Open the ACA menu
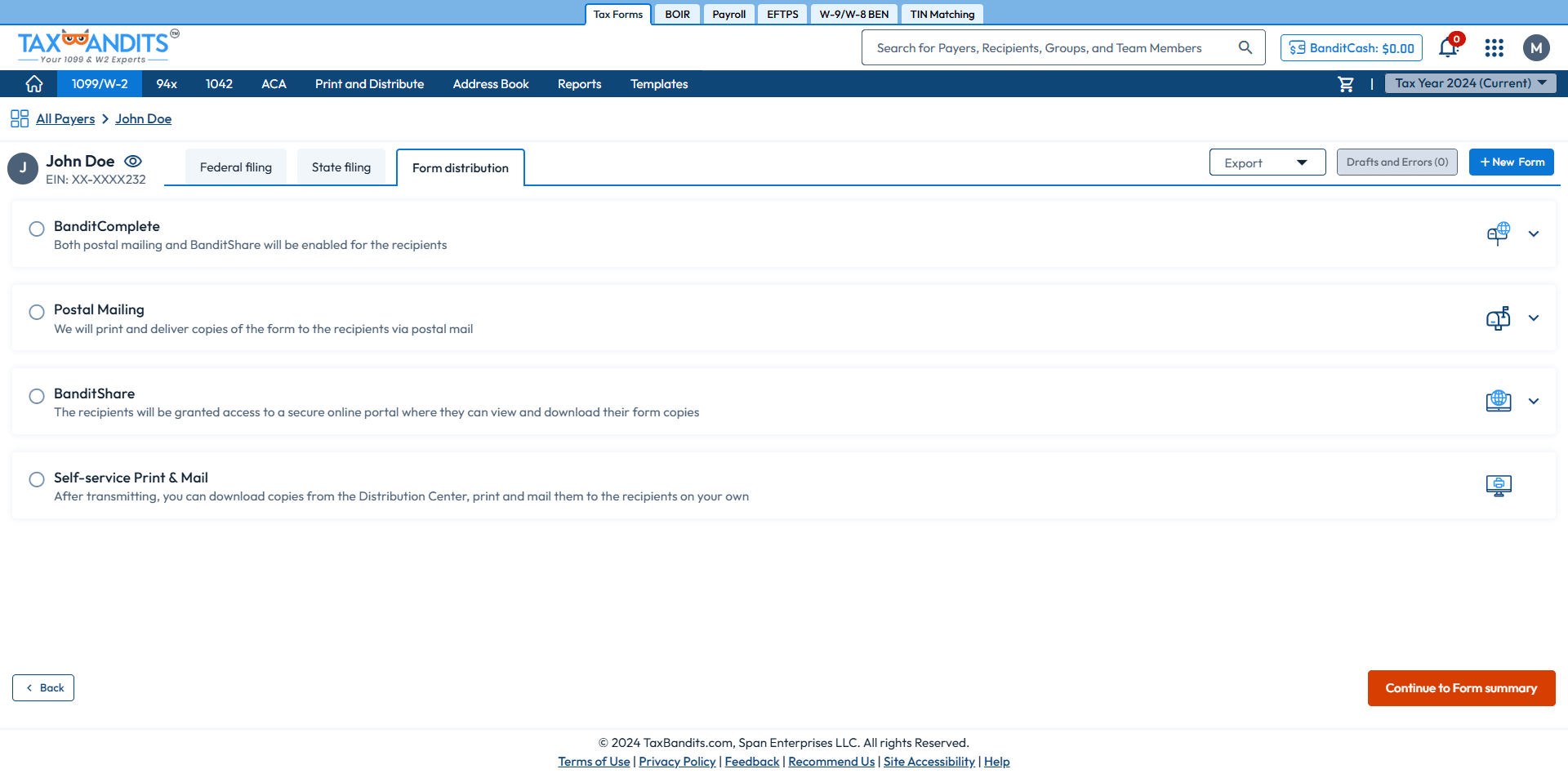 [274, 84]
